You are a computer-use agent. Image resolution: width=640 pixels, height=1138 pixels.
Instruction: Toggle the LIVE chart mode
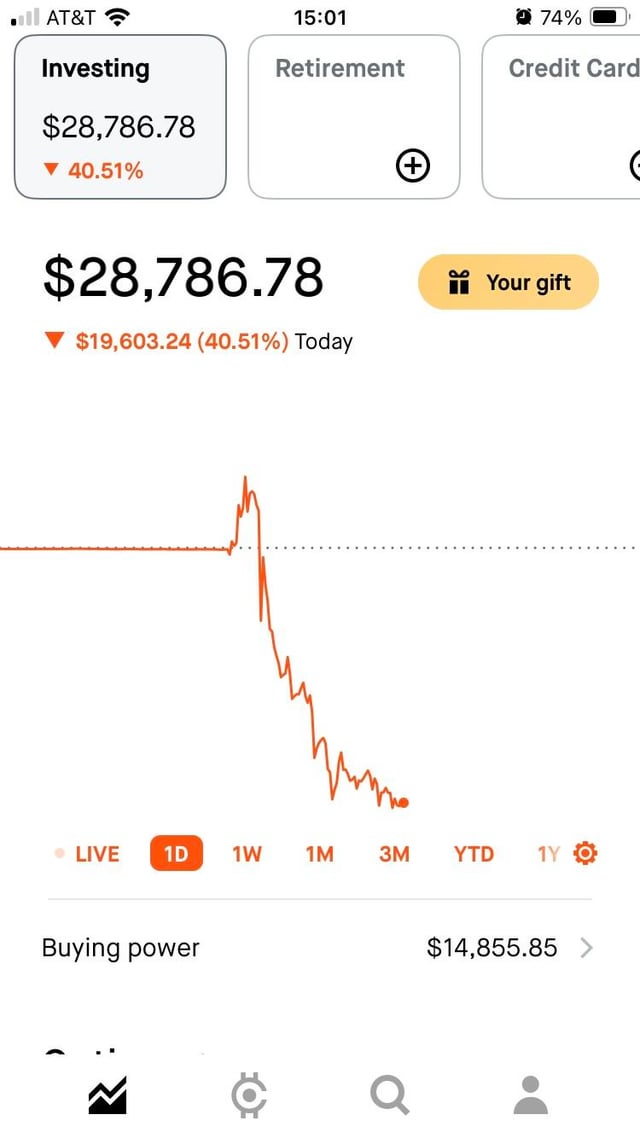coord(87,854)
